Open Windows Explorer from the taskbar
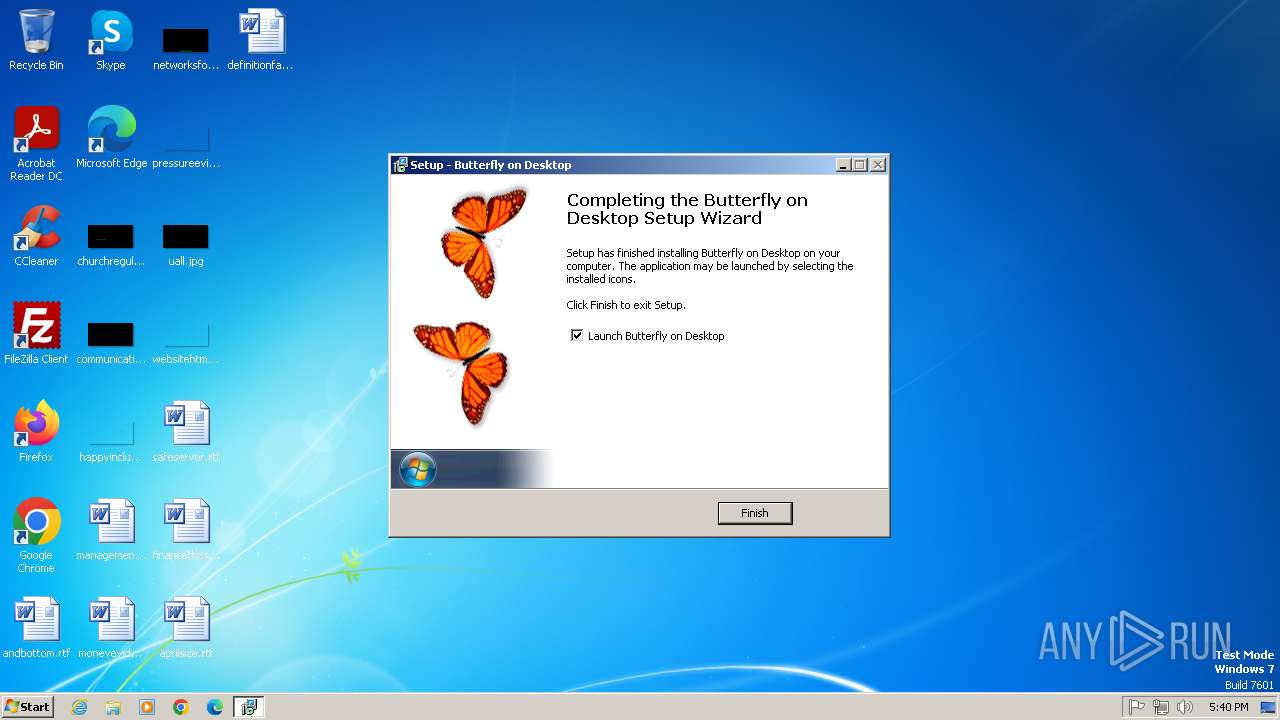Image resolution: width=1280 pixels, height=720 pixels. coord(113,707)
